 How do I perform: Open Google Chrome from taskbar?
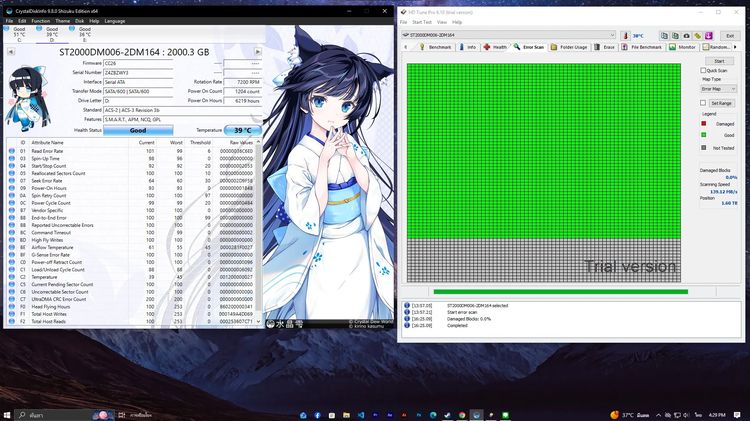(462, 415)
